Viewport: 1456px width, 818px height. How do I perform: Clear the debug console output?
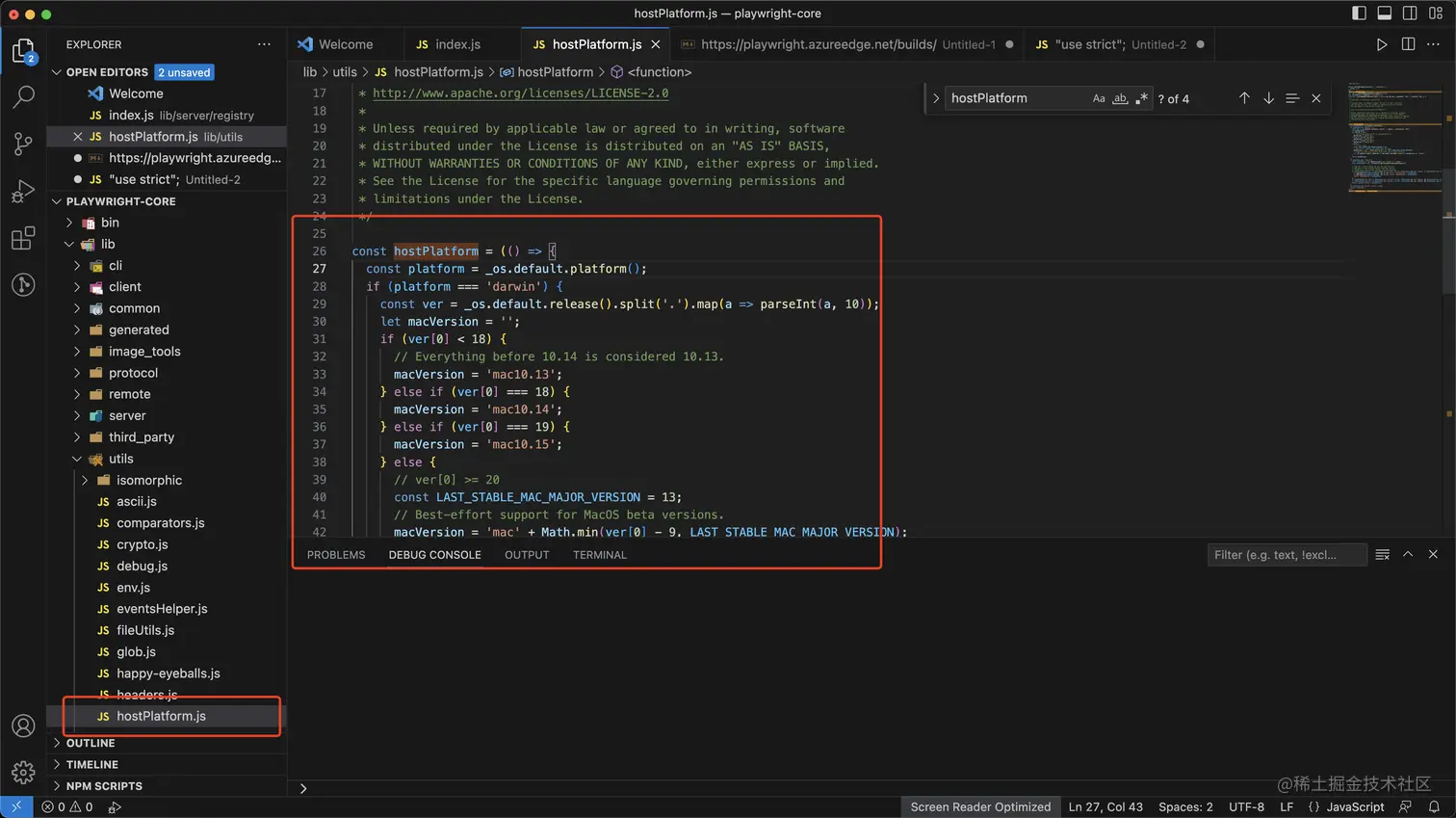1383,555
